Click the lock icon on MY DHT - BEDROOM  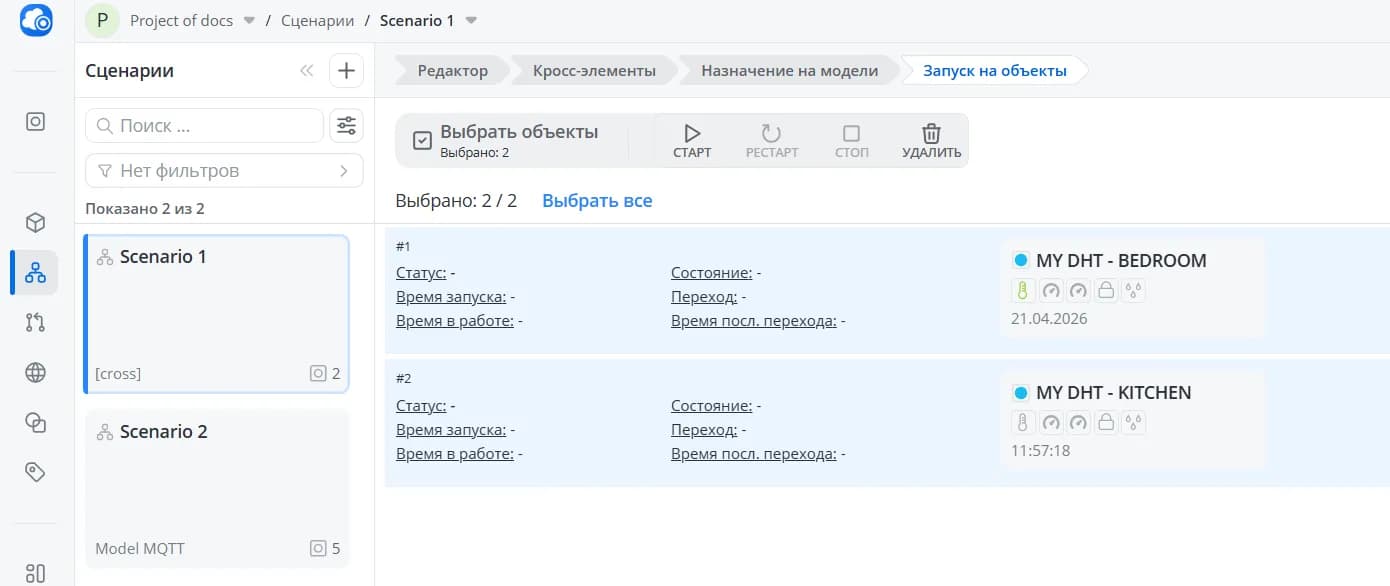1106,291
